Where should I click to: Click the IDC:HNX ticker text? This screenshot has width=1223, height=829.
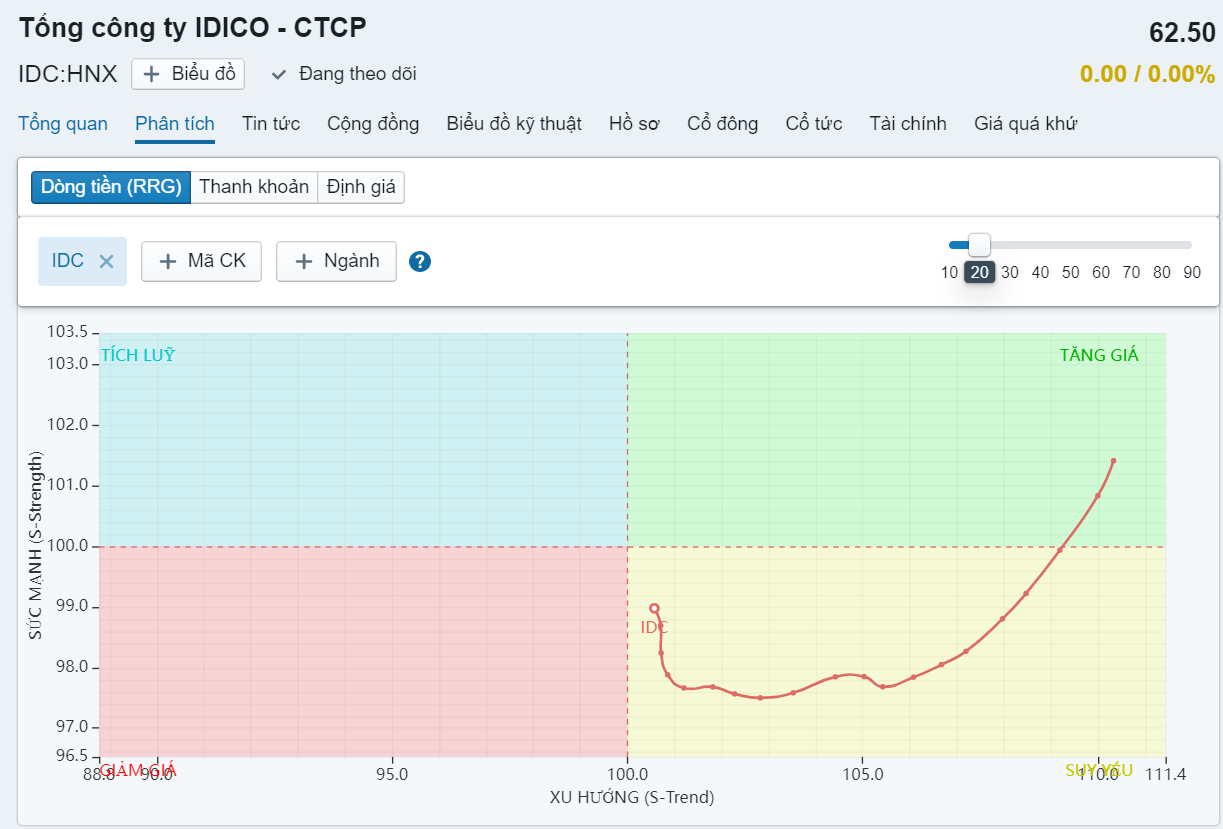(68, 74)
